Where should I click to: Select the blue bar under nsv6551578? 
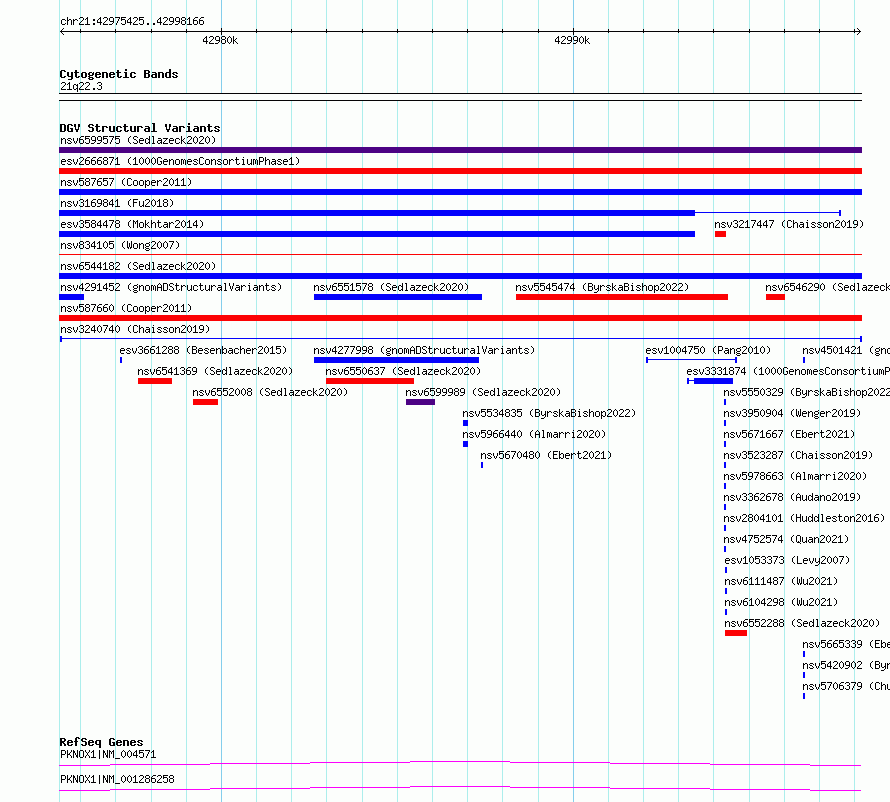click(x=398, y=297)
